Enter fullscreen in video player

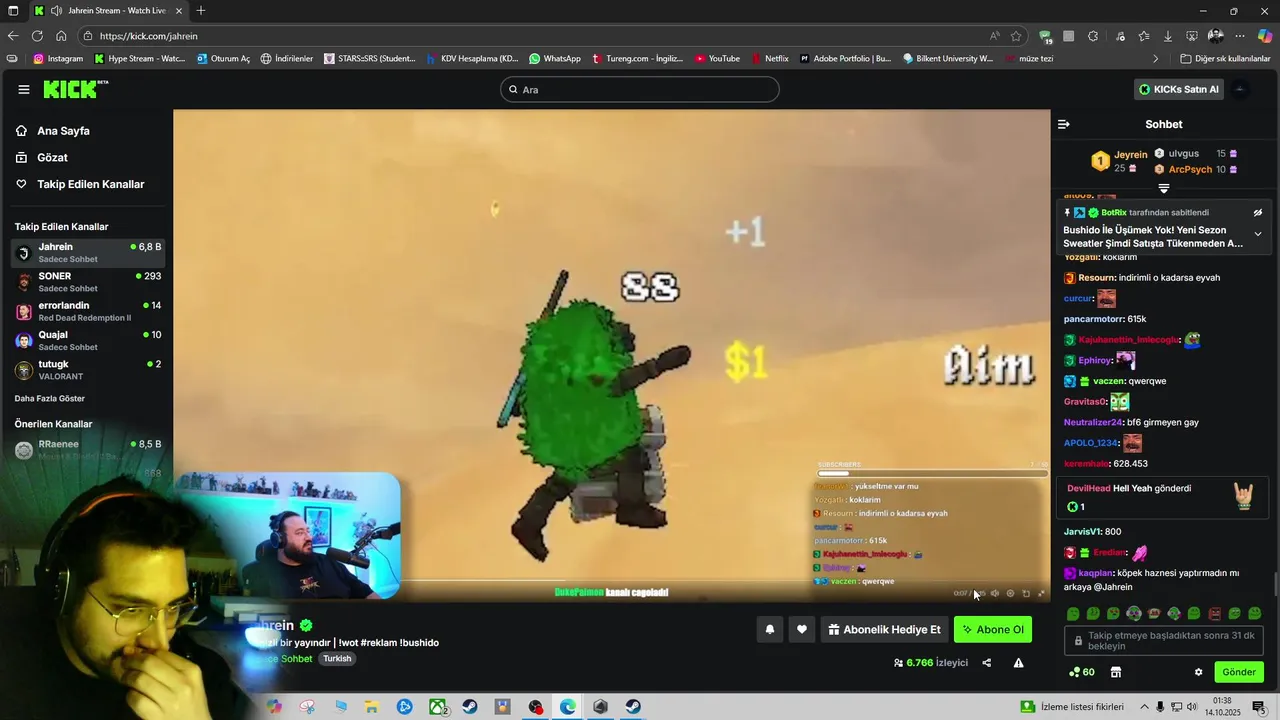1042,593
